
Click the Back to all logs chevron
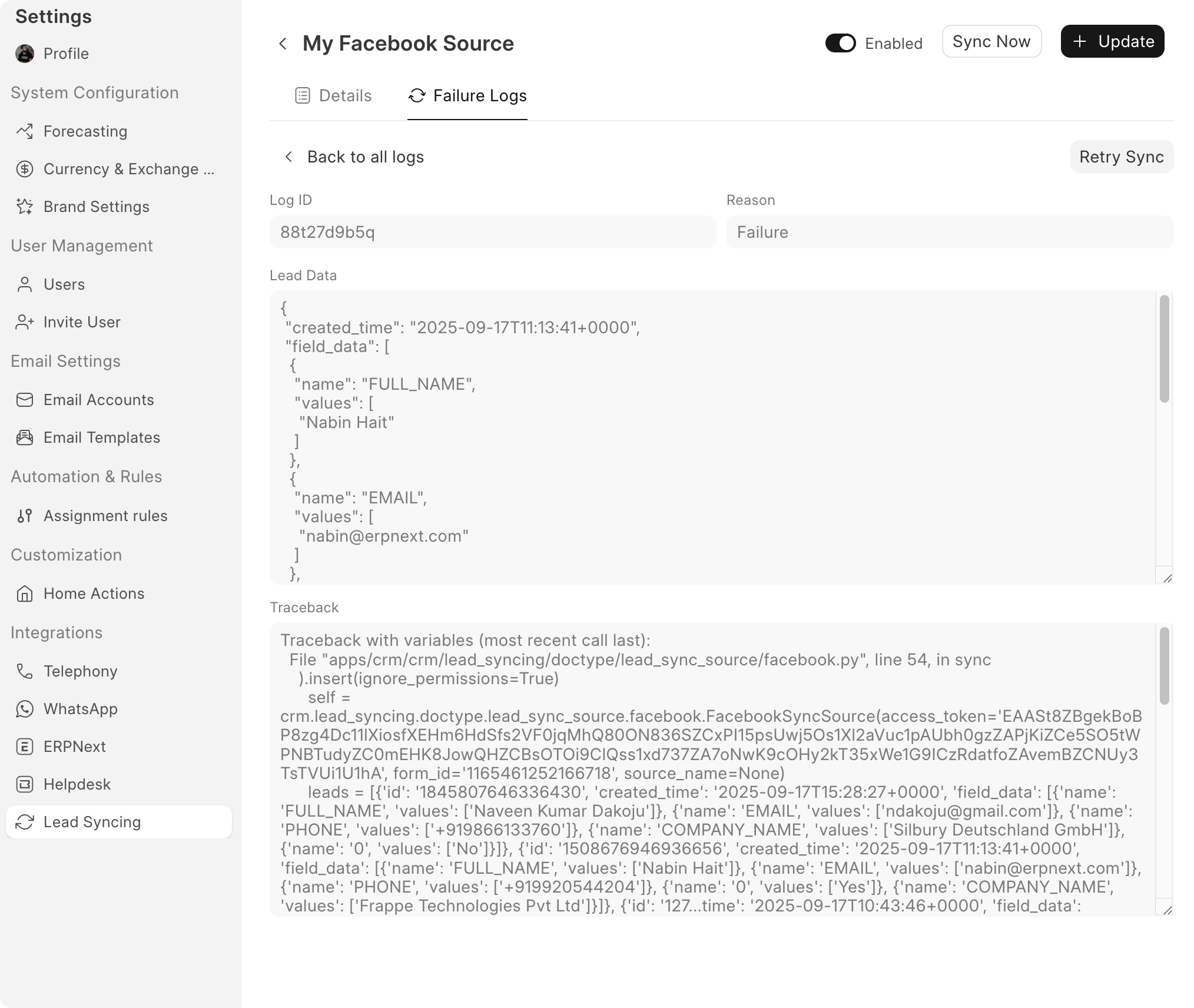tap(288, 157)
